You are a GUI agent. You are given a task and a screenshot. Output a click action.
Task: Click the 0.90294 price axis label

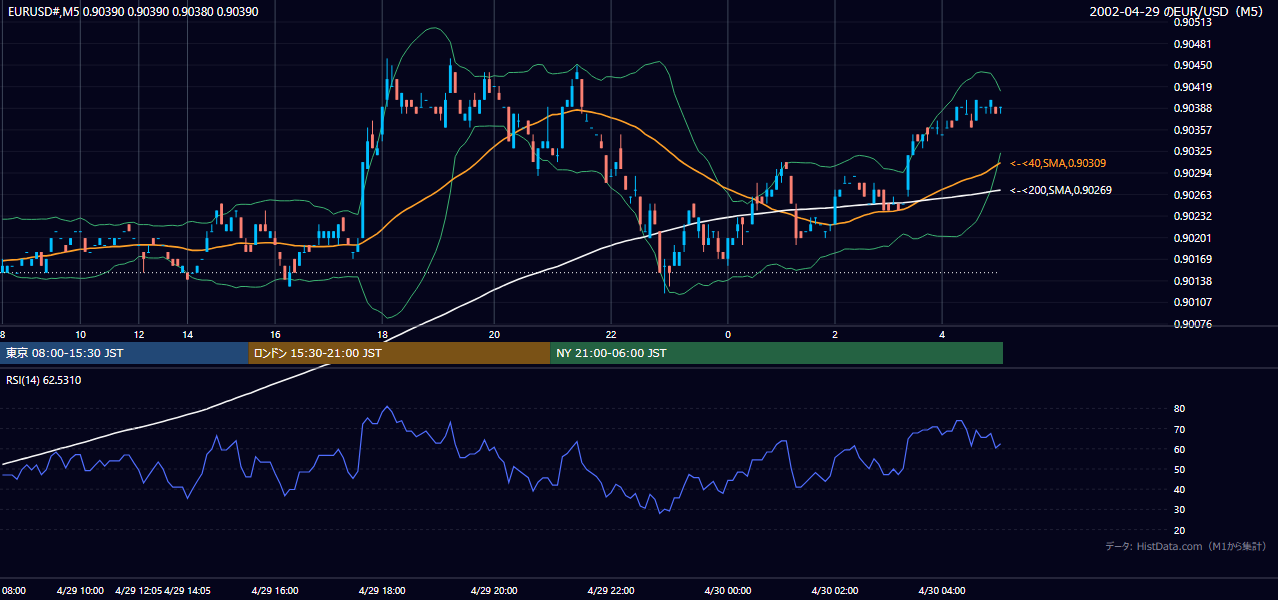click(x=1192, y=173)
